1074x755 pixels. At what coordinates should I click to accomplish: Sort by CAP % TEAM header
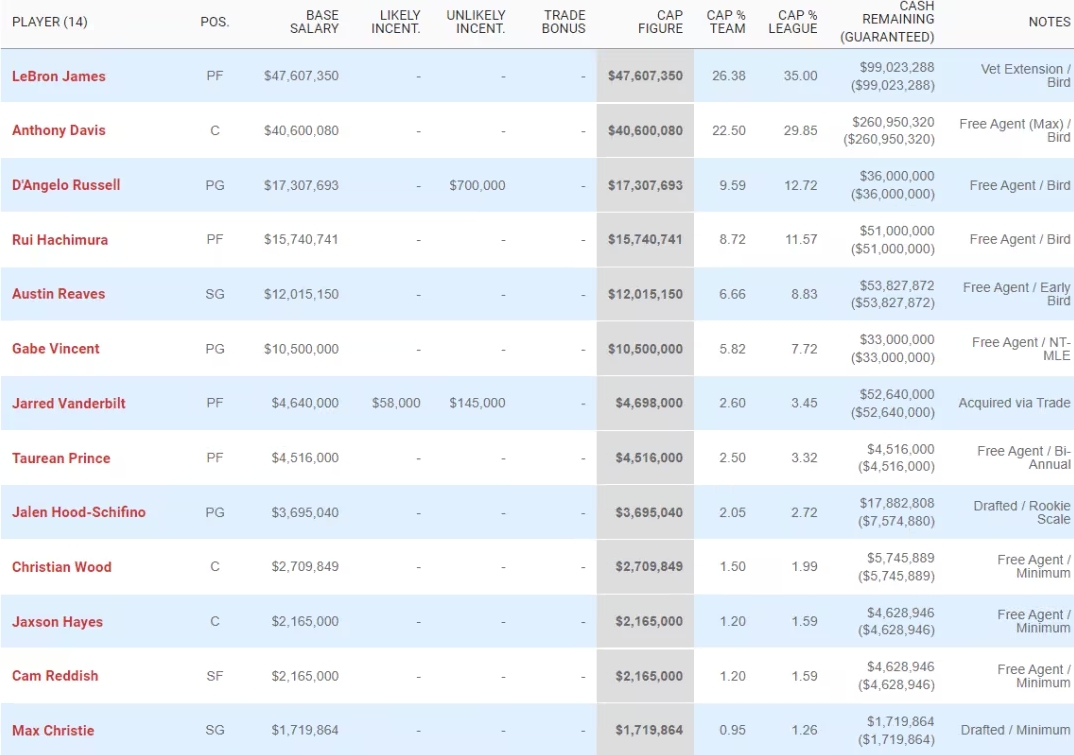pyautogui.click(x=726, y=22)
